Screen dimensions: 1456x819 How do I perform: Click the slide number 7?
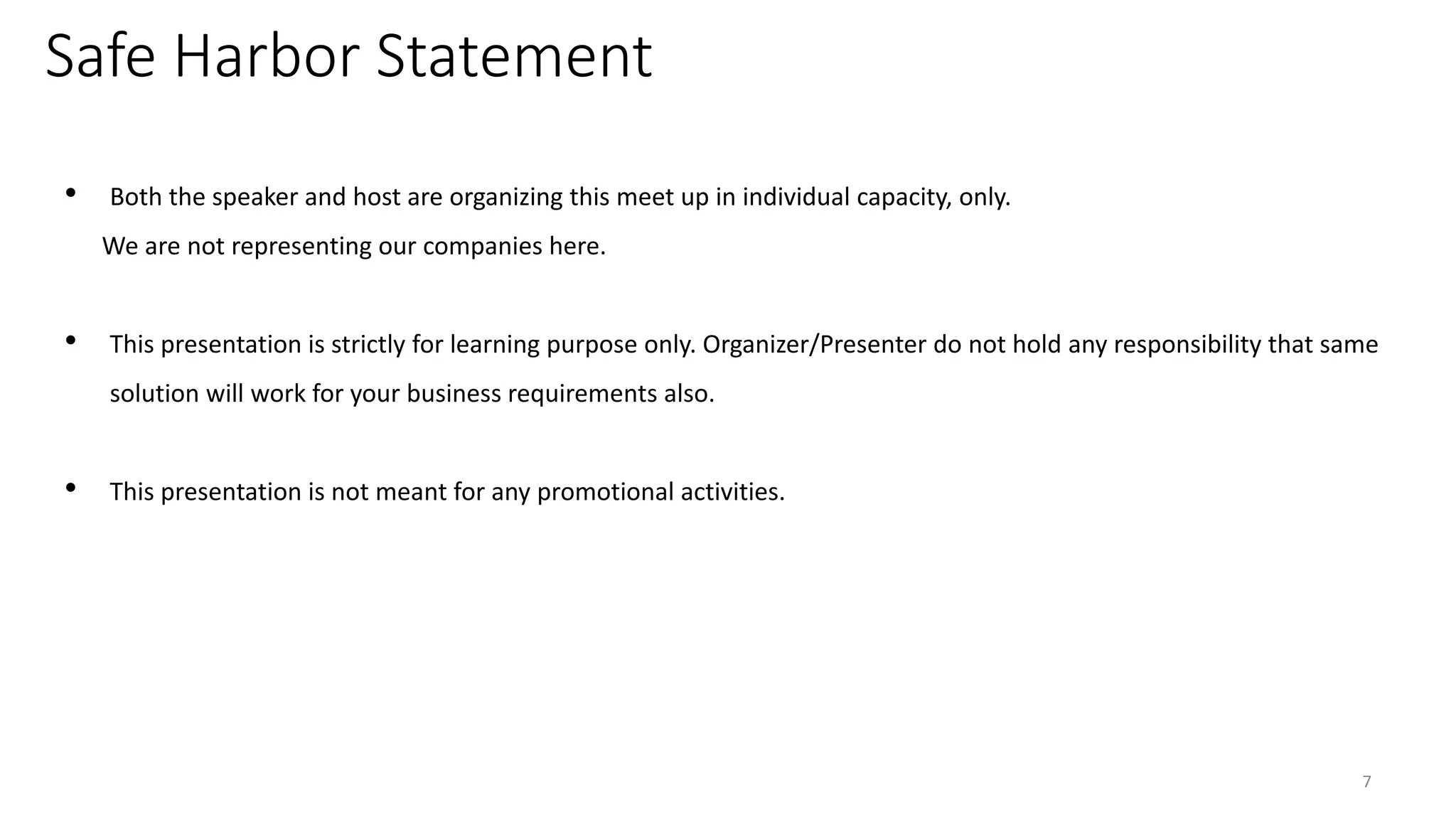(x=1366, y=781)
